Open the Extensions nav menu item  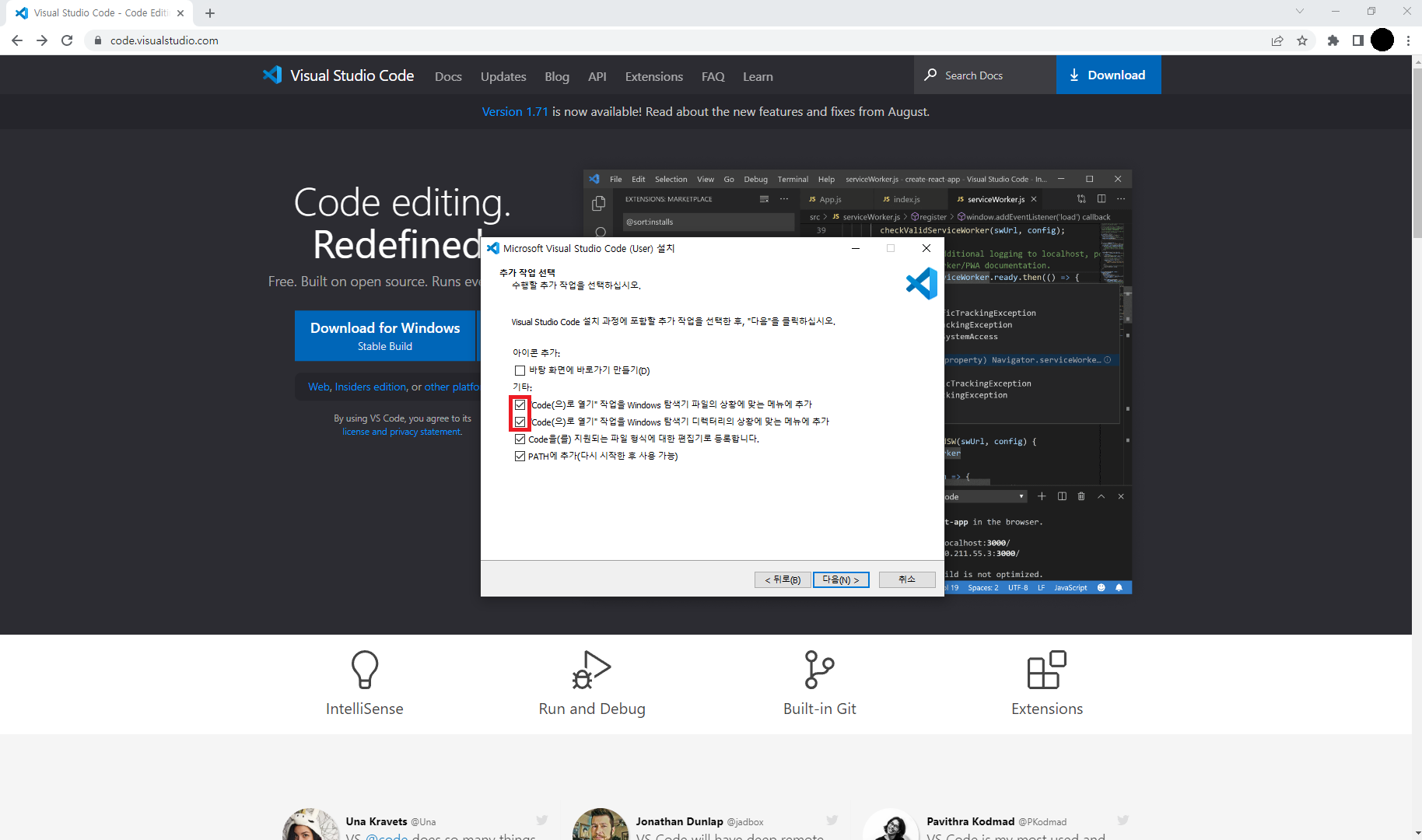(654, 76)
